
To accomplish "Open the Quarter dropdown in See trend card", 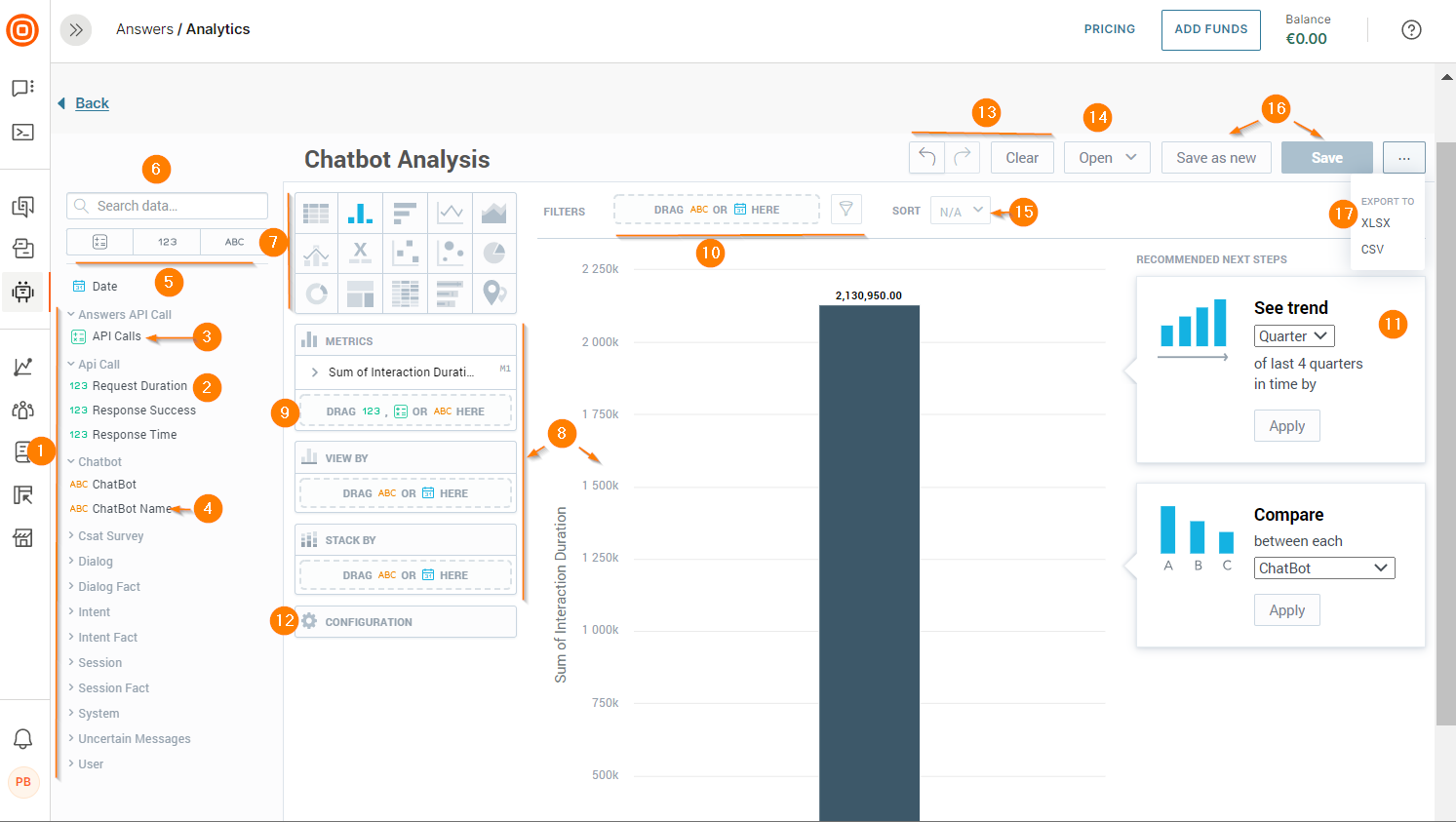I will click(1294, 334).
